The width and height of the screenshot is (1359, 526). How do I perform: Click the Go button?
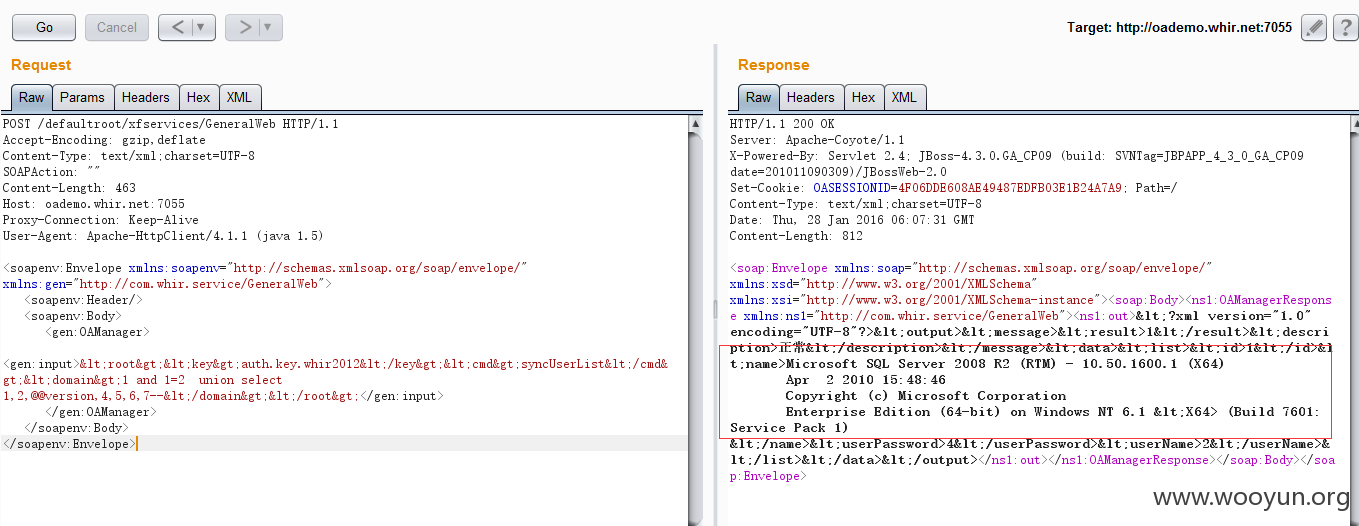pos(44,27)
